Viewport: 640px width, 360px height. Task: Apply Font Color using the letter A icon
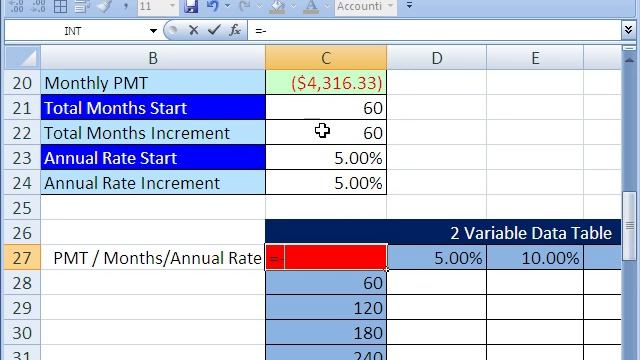tap(311, 7)
